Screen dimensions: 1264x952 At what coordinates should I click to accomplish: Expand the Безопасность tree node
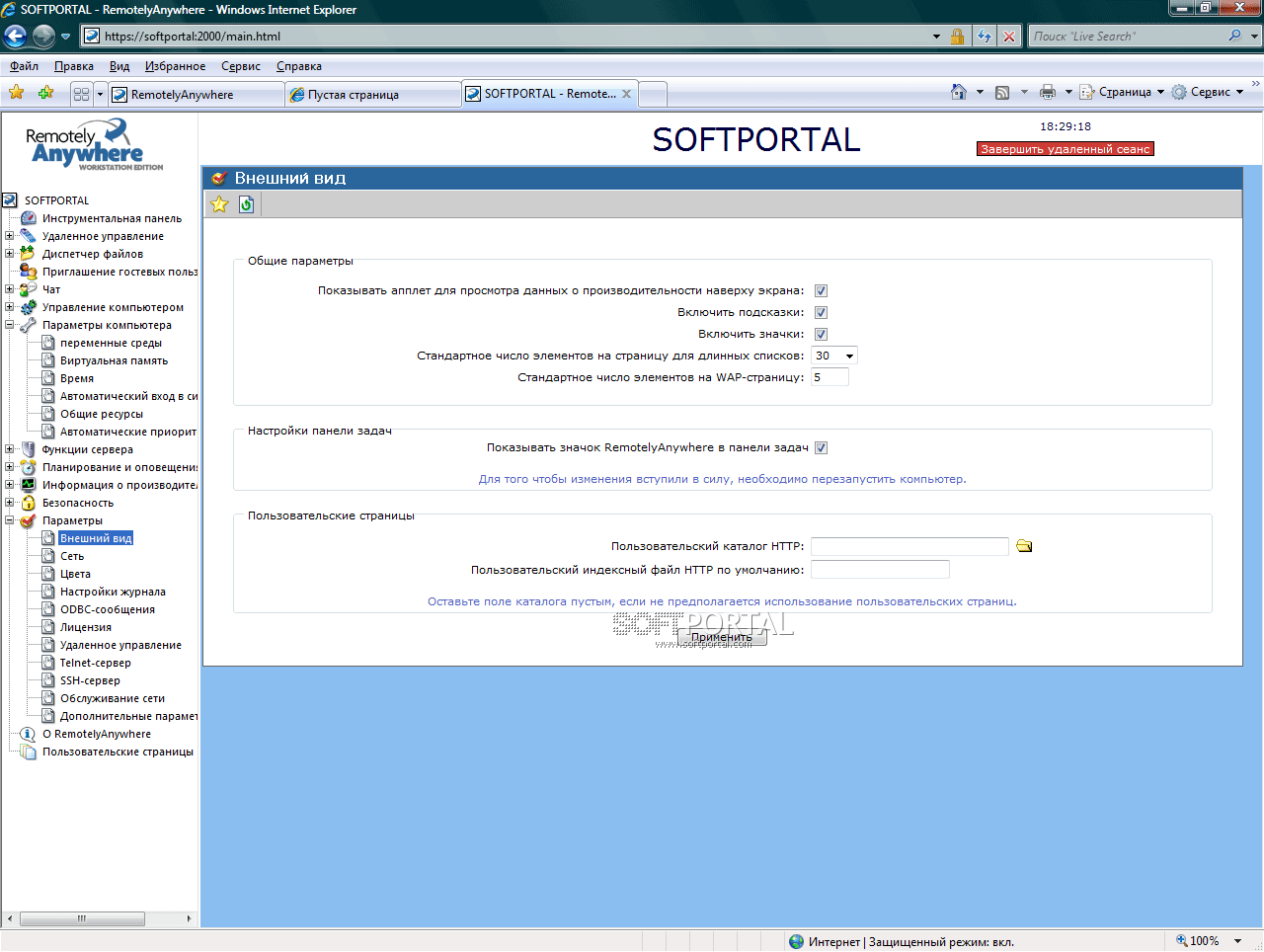tap(10, 503)
